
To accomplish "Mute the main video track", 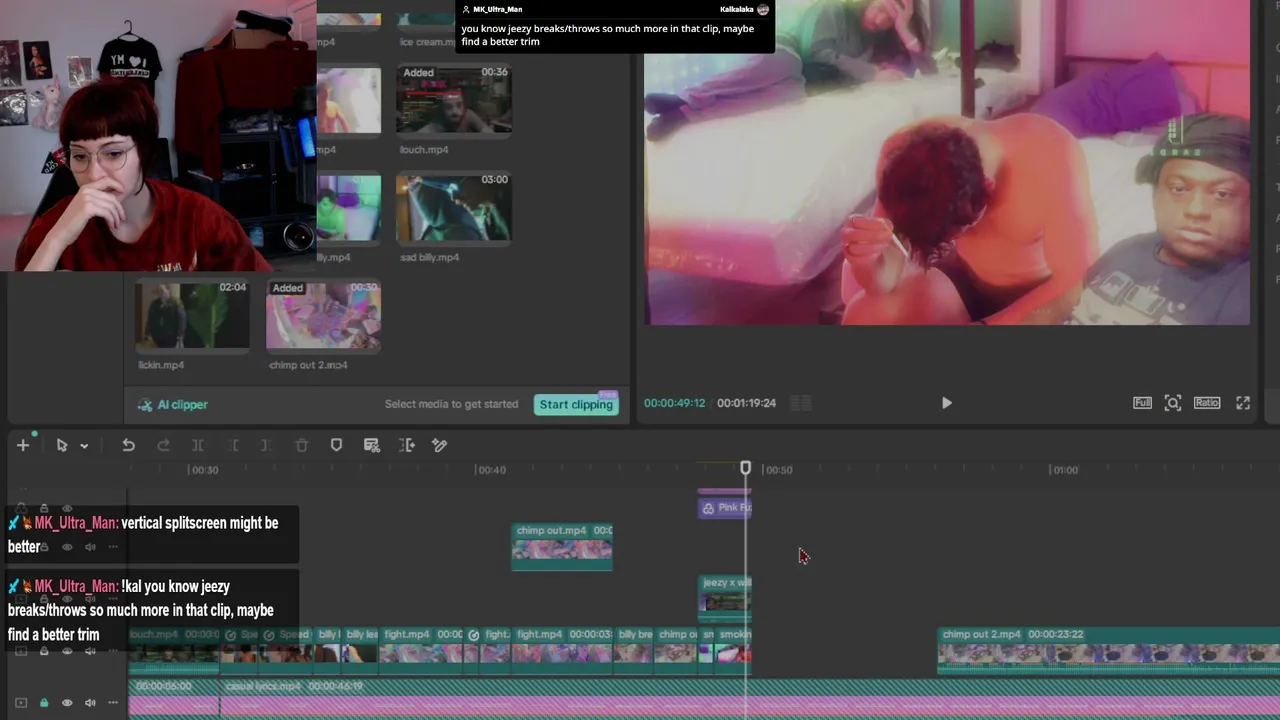I will pos(90,652).
